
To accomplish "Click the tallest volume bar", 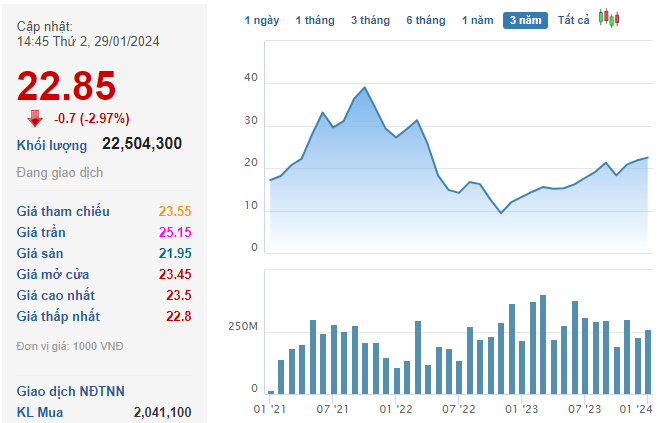I will 543,344.
